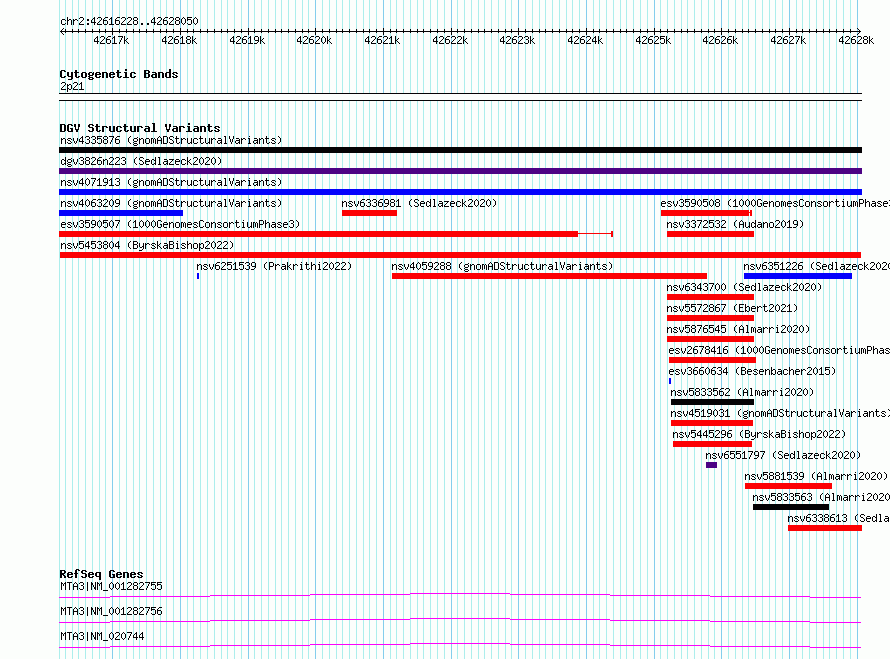Select nsv6251539 Prakrithi2022 variant label
The width and height of the screenshot is (890, 659).
[x=274, y=266]
